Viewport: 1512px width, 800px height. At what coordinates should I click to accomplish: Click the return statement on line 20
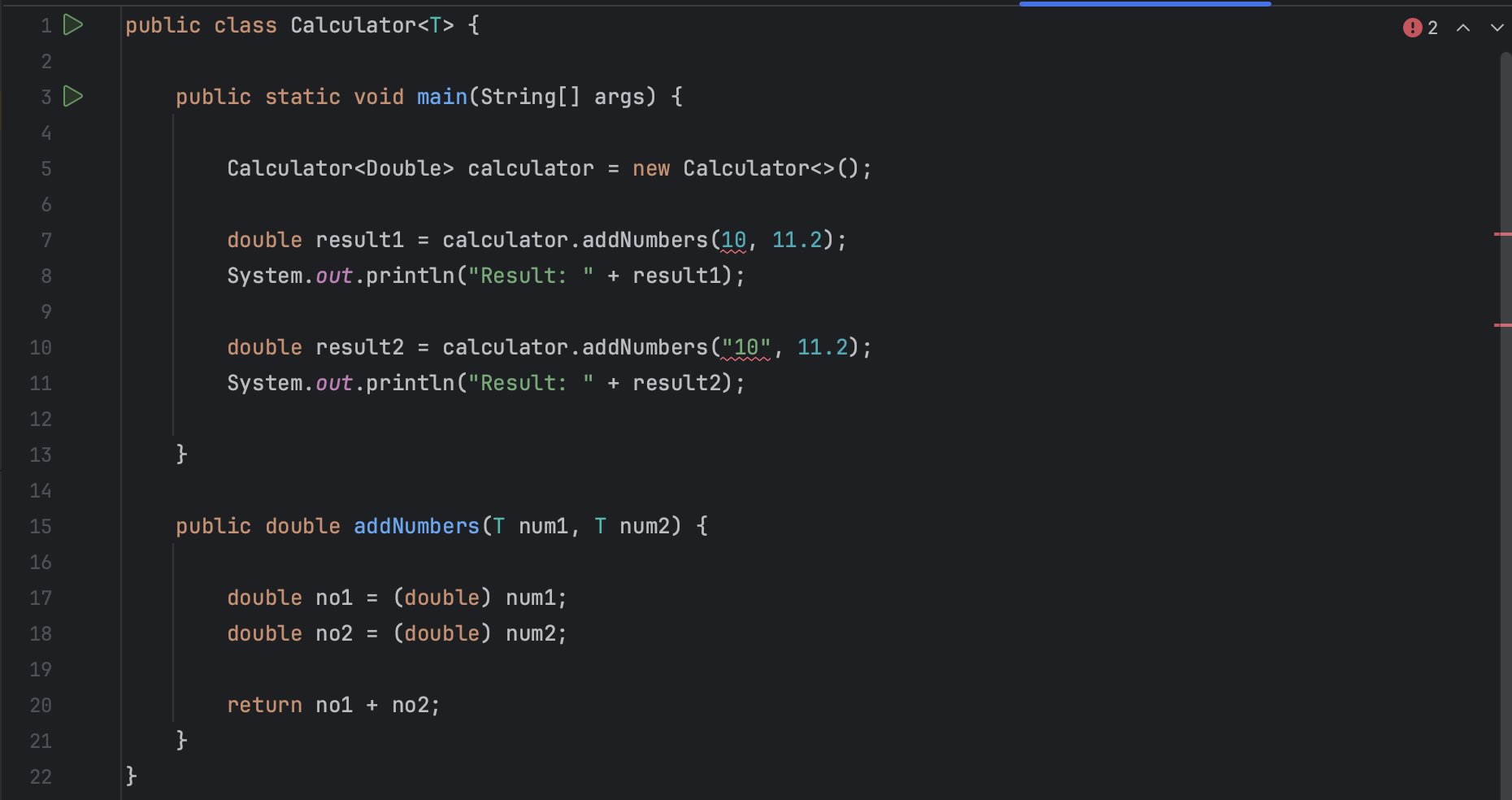click(x=264, y=705)
